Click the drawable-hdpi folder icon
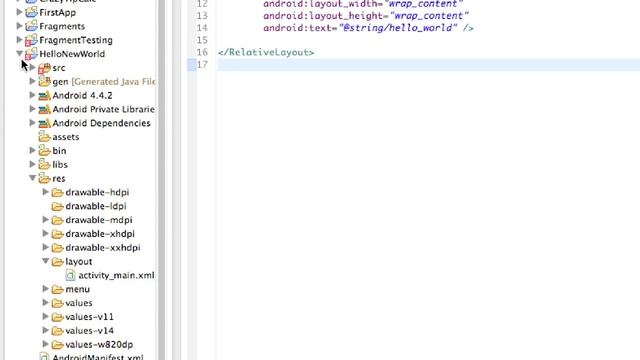Image resolution: width=640 pixels, height=360 pixels. (x=58, y=192)
